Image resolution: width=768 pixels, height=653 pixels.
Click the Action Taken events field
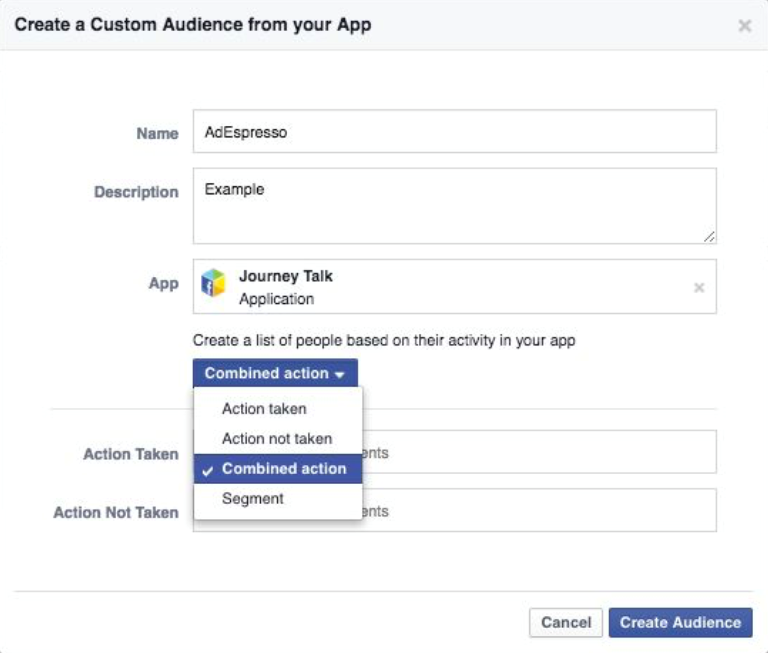(540, 452)
